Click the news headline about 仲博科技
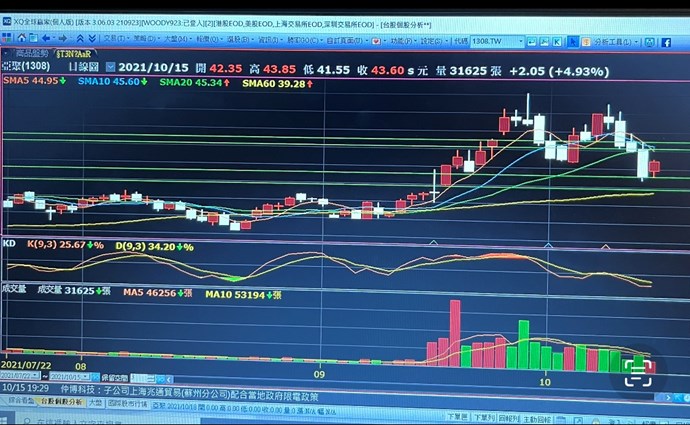Image resolution: width=690 pixels, height=425 pixels. [x=189, y=392]
